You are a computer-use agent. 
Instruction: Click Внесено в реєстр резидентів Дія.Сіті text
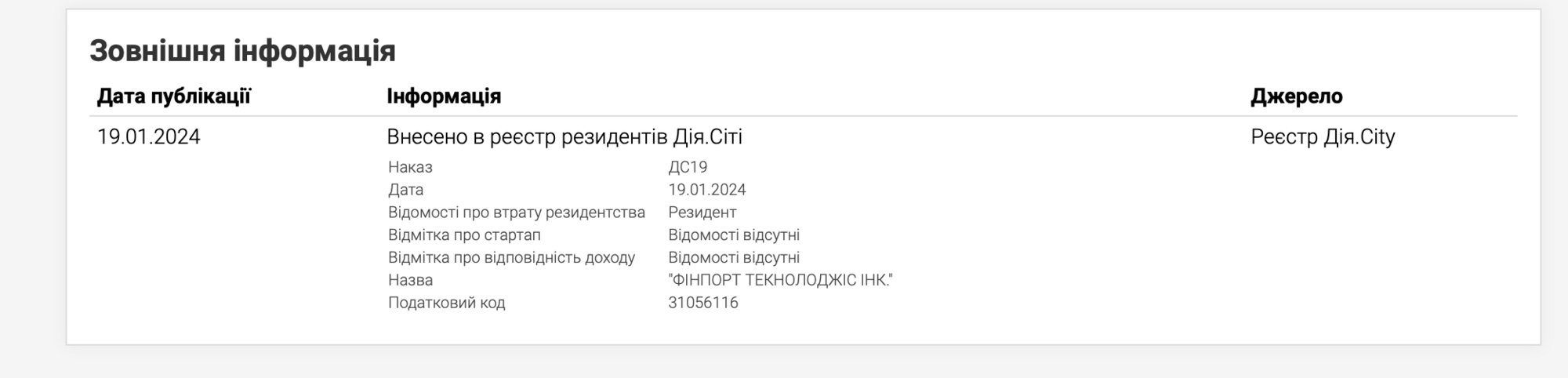tap(564, 137)
